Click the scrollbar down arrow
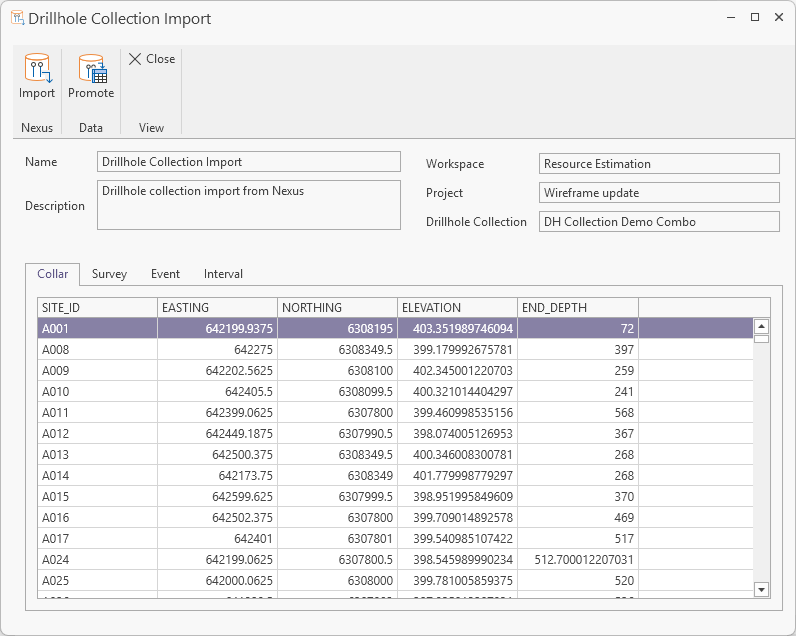Viewport: 796px width, 636px height. click(761, 590)
